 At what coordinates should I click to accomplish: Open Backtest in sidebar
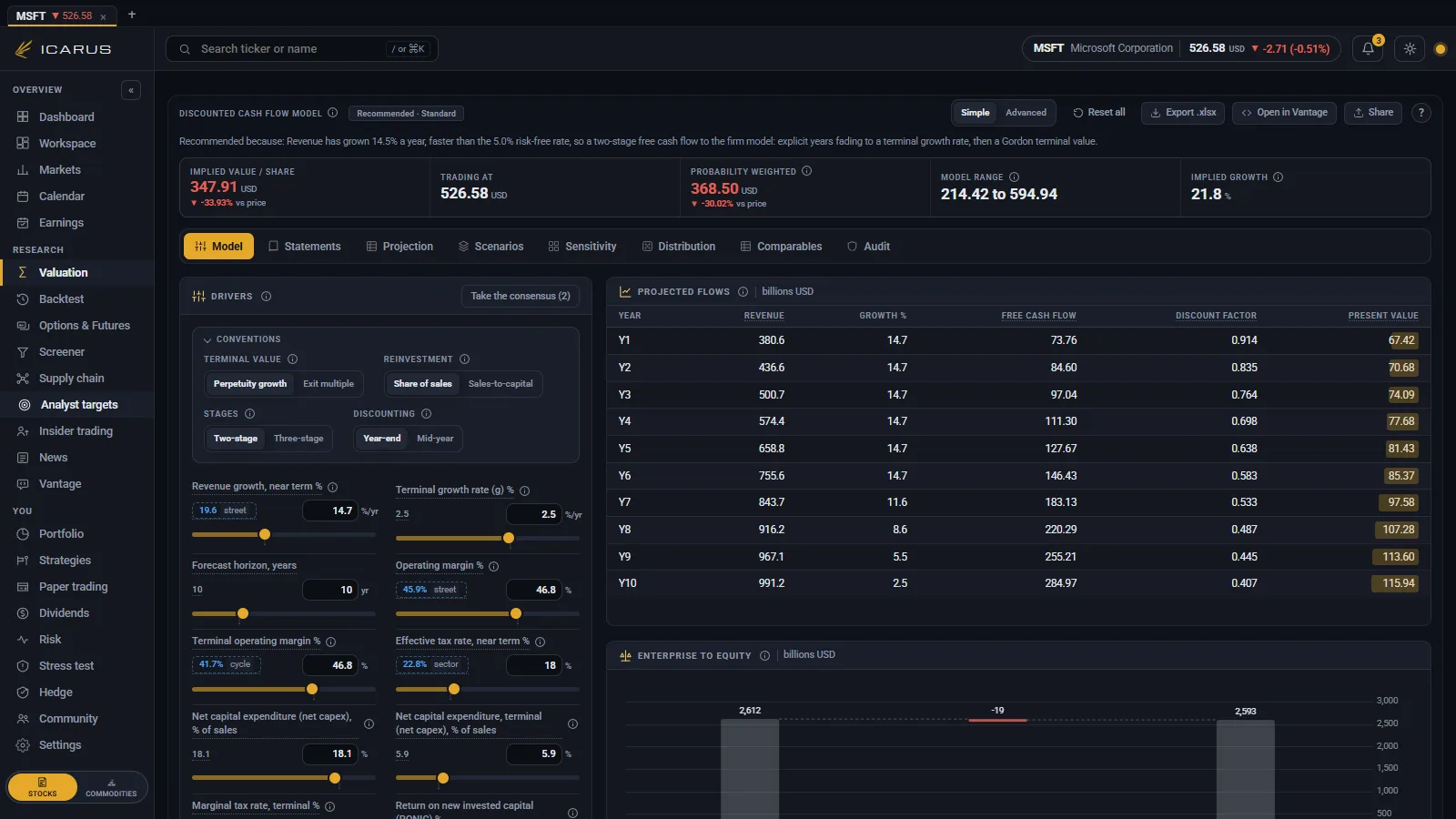[x=77, y=299]
